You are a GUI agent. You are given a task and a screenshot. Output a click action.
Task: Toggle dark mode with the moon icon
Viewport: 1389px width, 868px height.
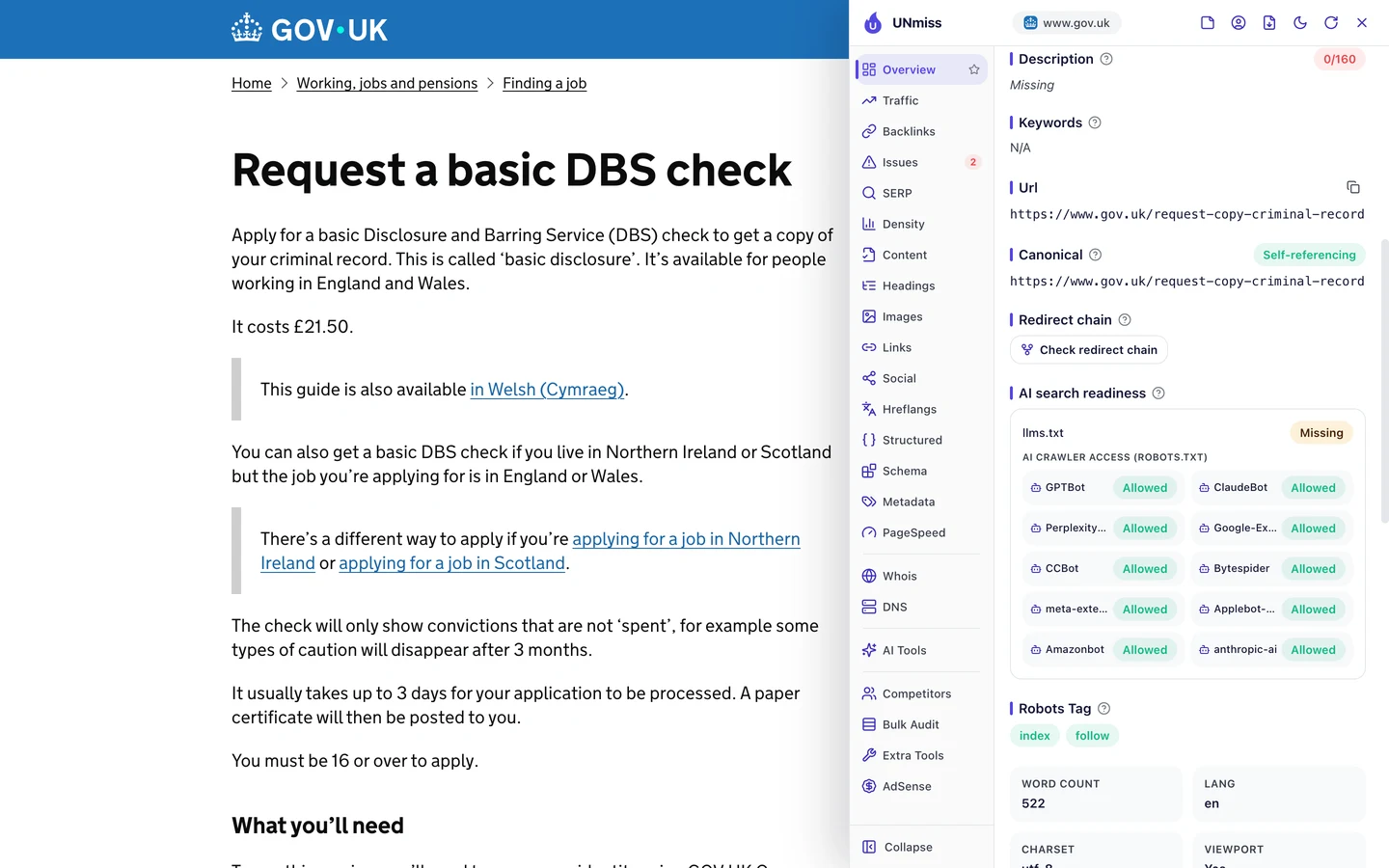click(x=1300, y=23)
